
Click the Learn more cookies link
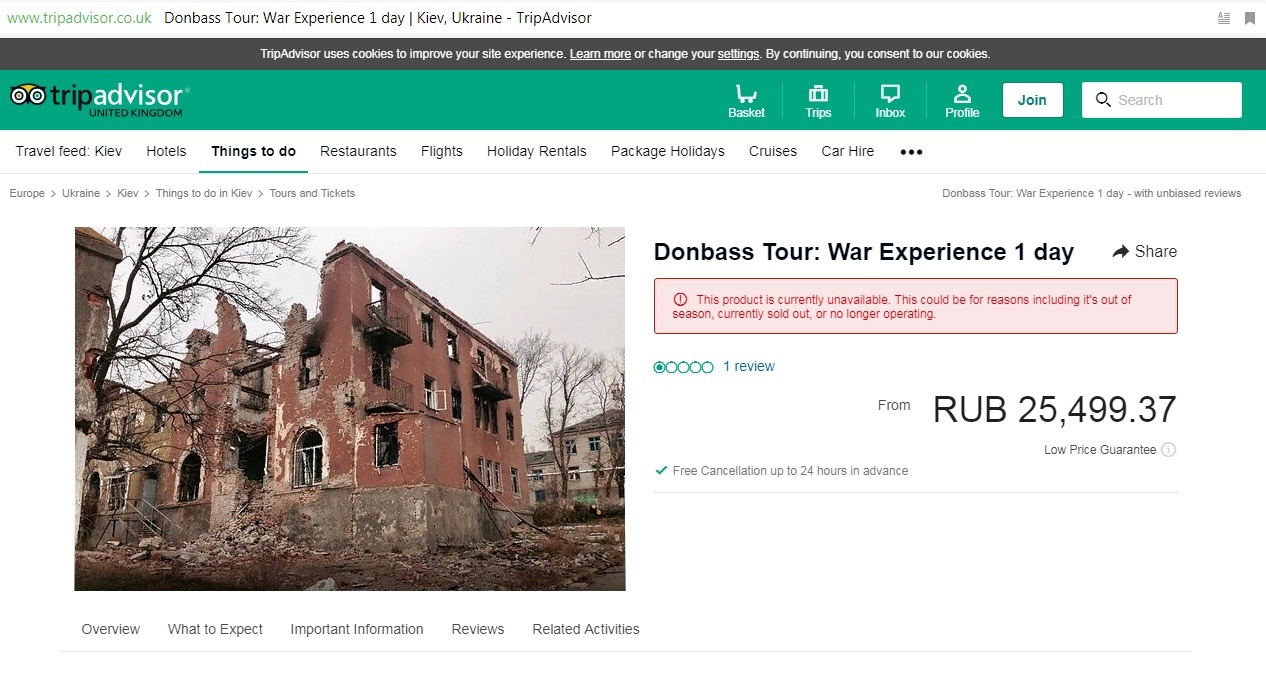[x=600, y=54]
